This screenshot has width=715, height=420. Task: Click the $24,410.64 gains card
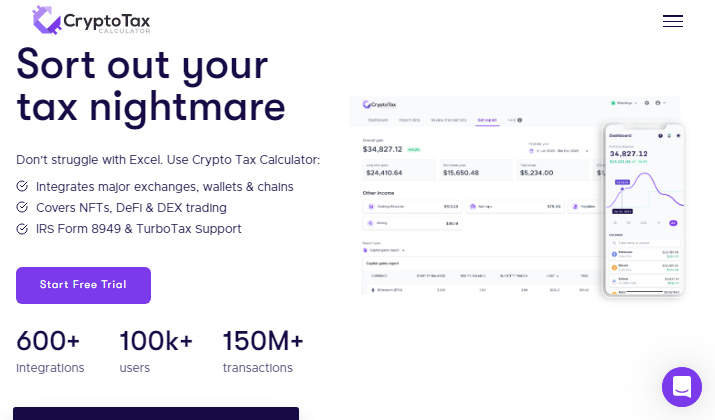(399, 170)
